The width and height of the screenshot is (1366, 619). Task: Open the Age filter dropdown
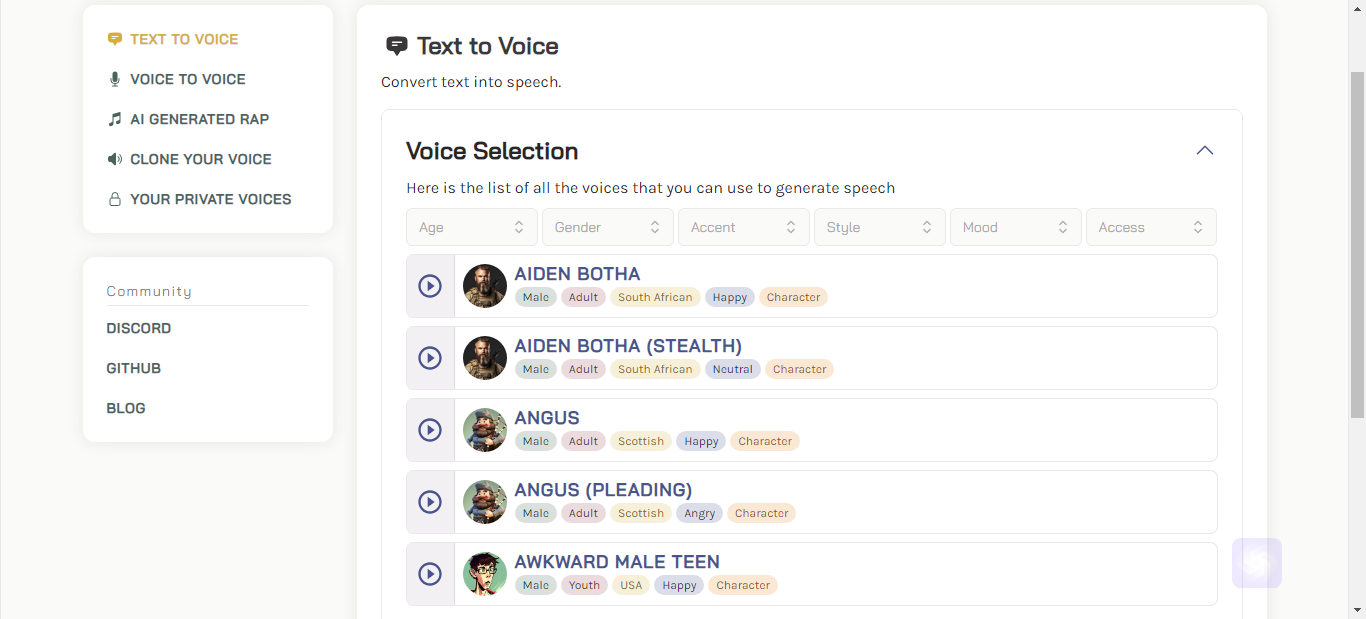[x=471, y=227]
